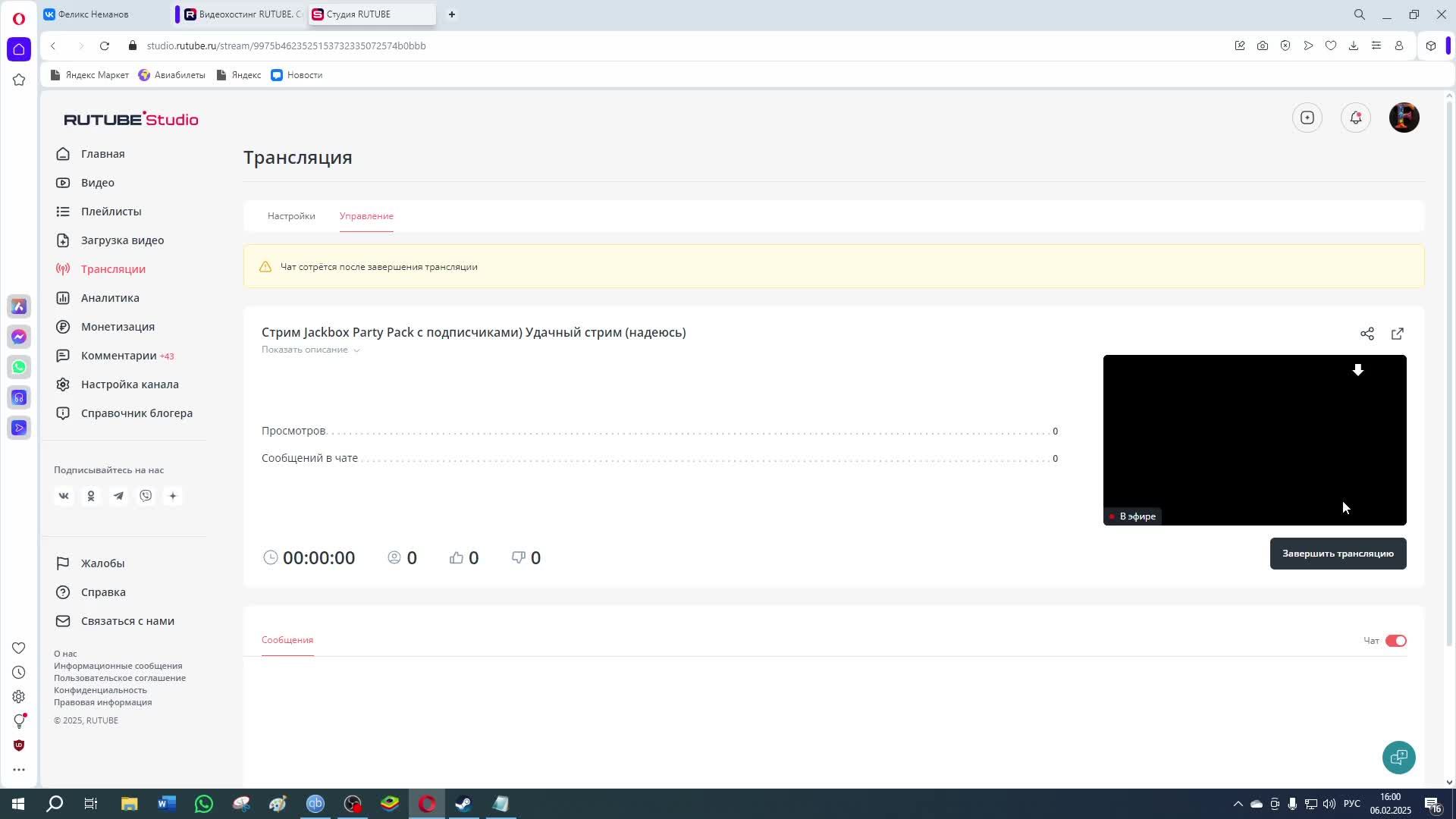Open Пользовательское соглашение link
Screen dimensions: 1456x819
click(120, 678)
